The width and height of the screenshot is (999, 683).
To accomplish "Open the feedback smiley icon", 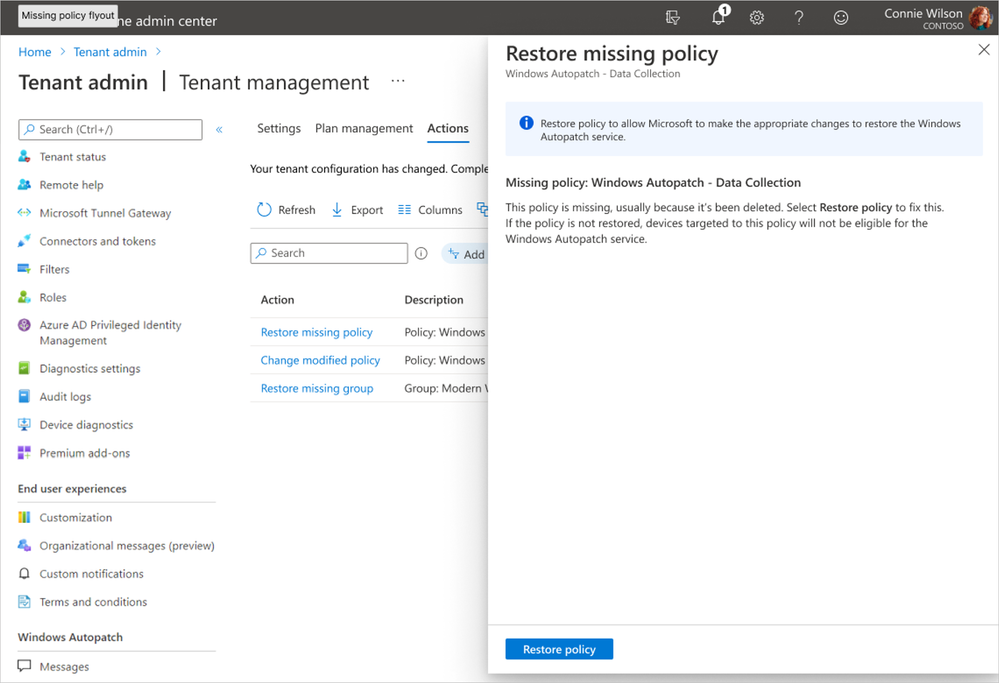I will click(x=841, y=17).
